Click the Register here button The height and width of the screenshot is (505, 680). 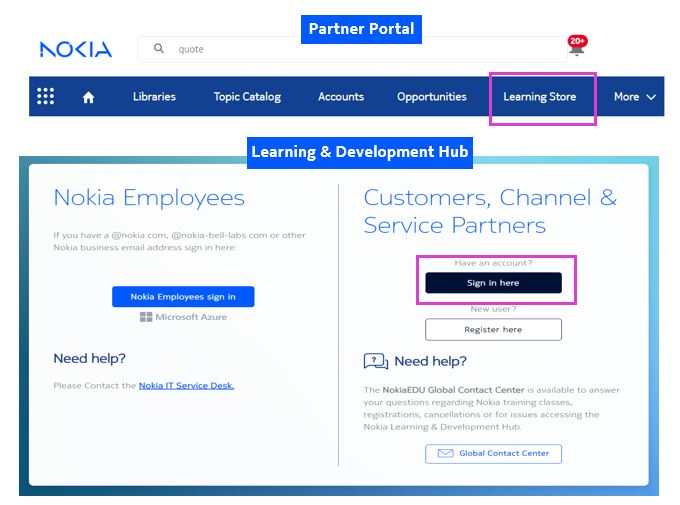[x=493, y=329]
